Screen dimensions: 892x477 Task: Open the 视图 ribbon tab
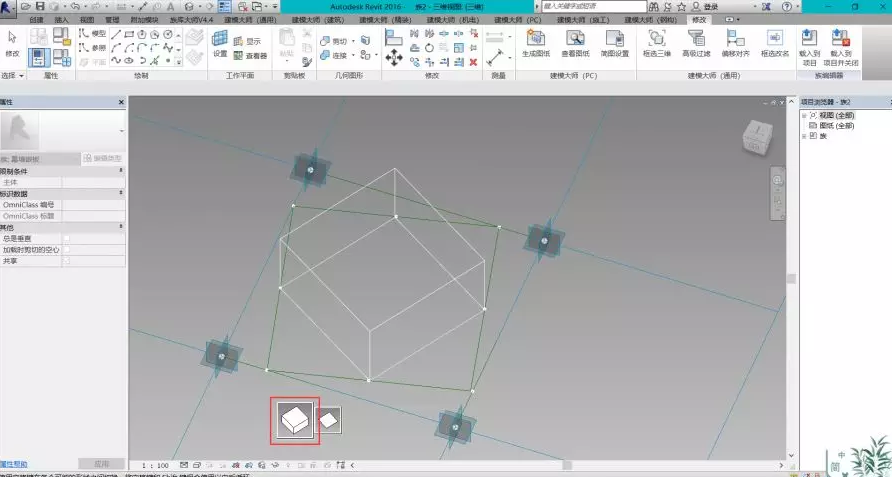86,20
